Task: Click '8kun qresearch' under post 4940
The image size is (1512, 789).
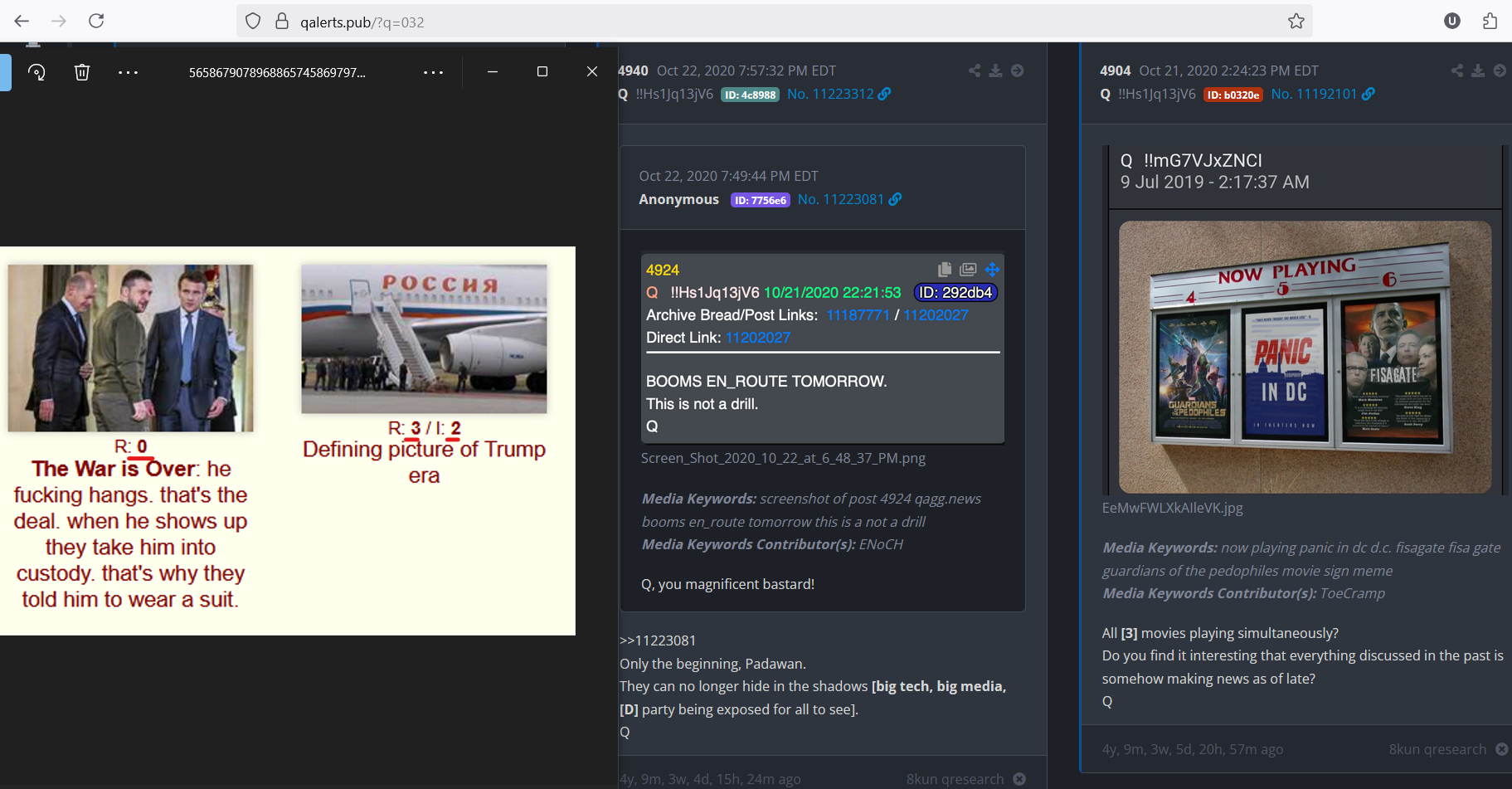Action: [955, 779]
